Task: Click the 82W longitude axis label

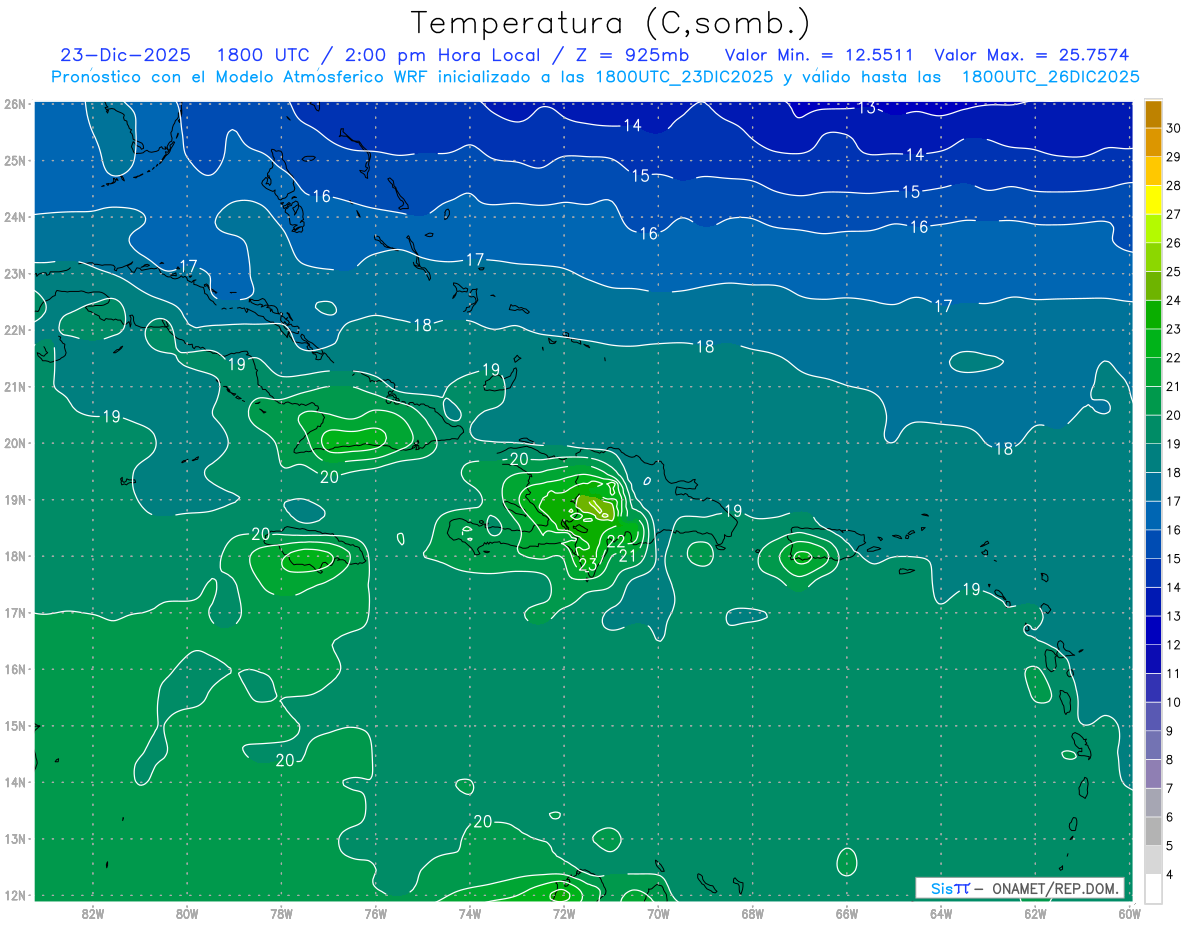Action: click(x=93, y=912)
